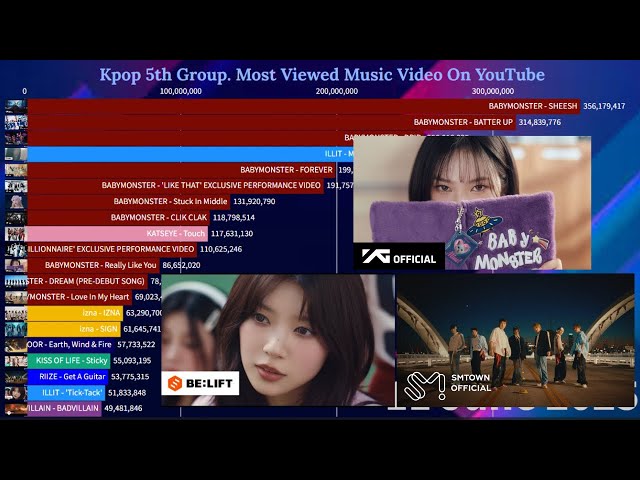Click the BE:LIFT logo badge

[x=200, y=383]
